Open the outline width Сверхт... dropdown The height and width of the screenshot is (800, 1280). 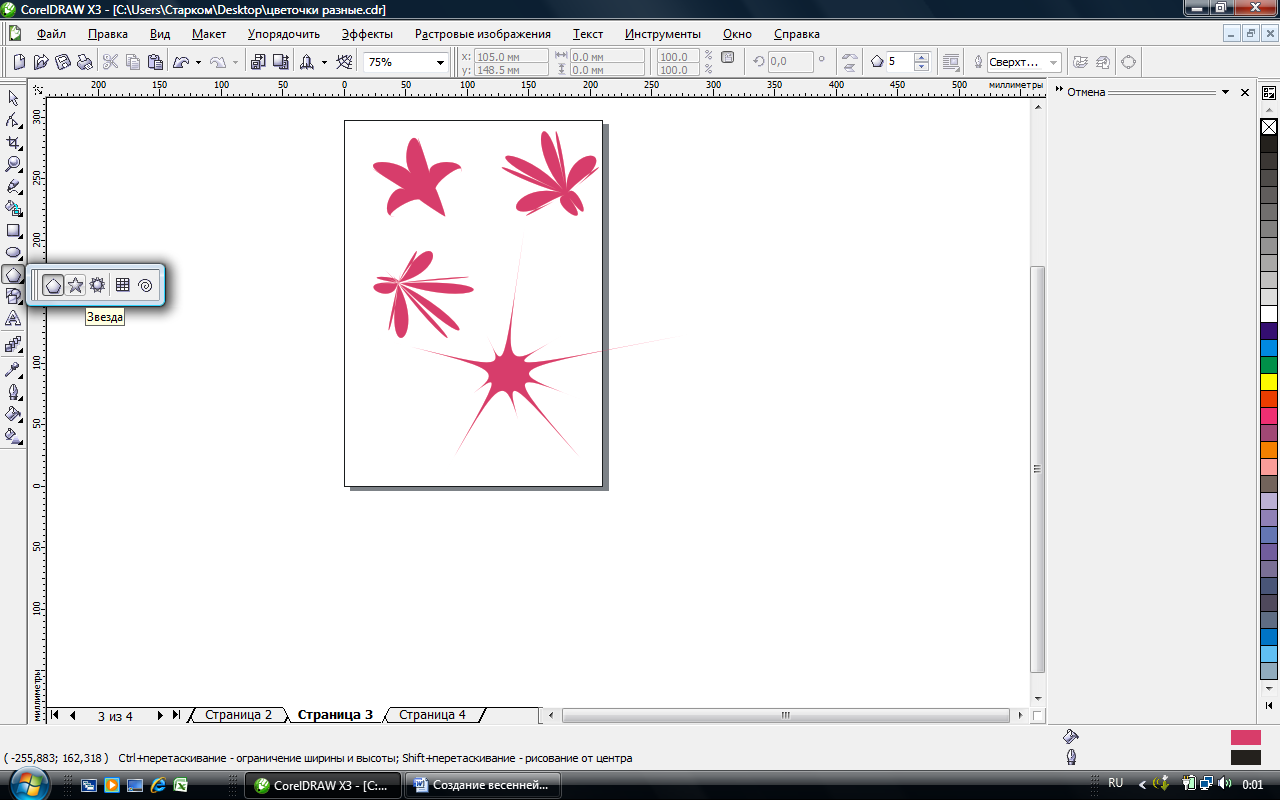click(x=1054, y=62)
